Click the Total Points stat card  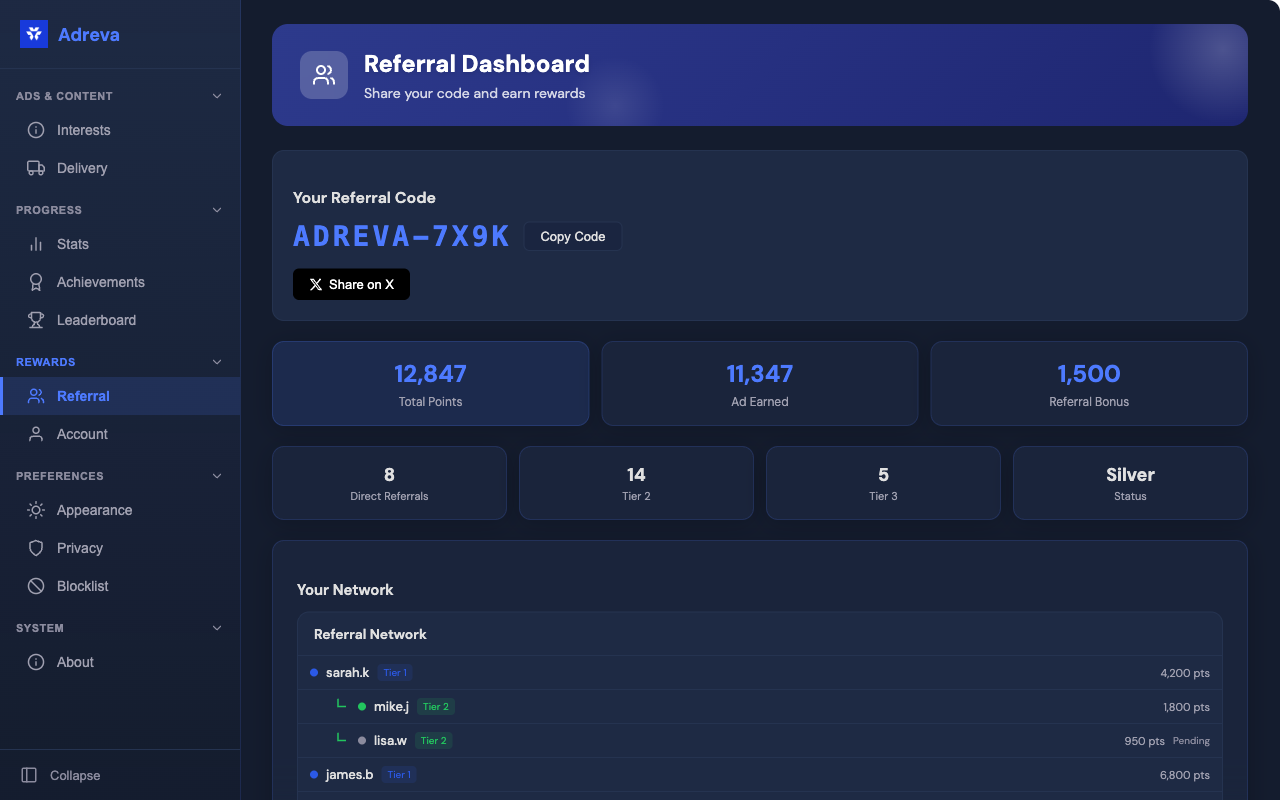430,384
